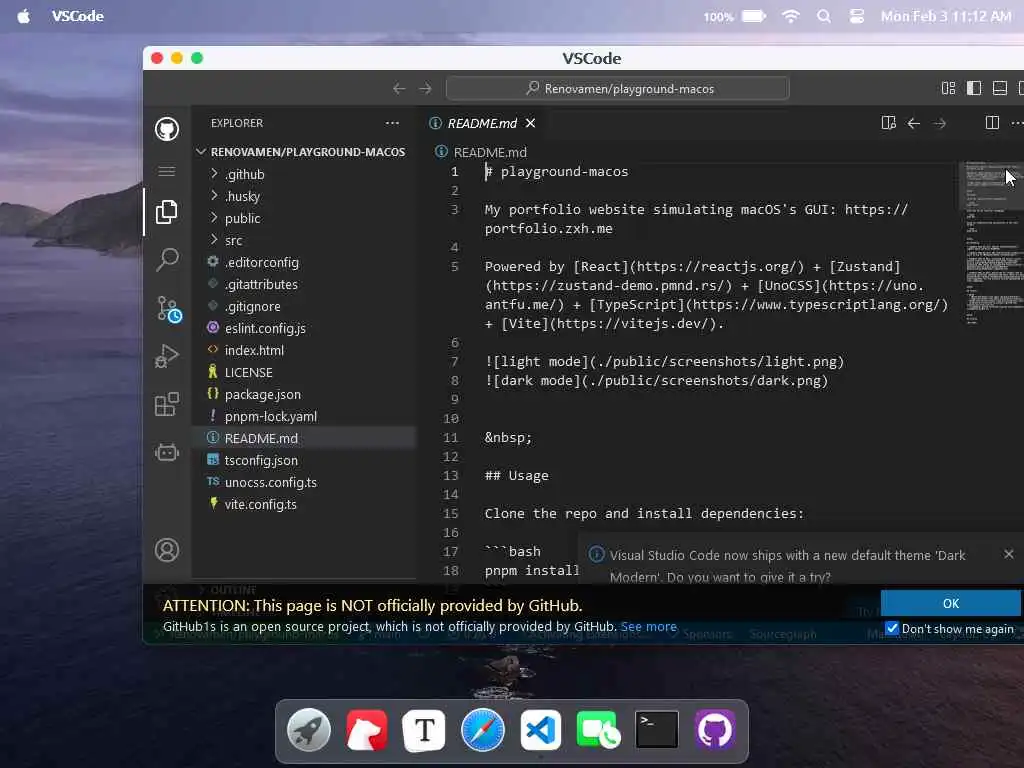
Task: Close the README.md tab
Action: click(x=530, y=123)
